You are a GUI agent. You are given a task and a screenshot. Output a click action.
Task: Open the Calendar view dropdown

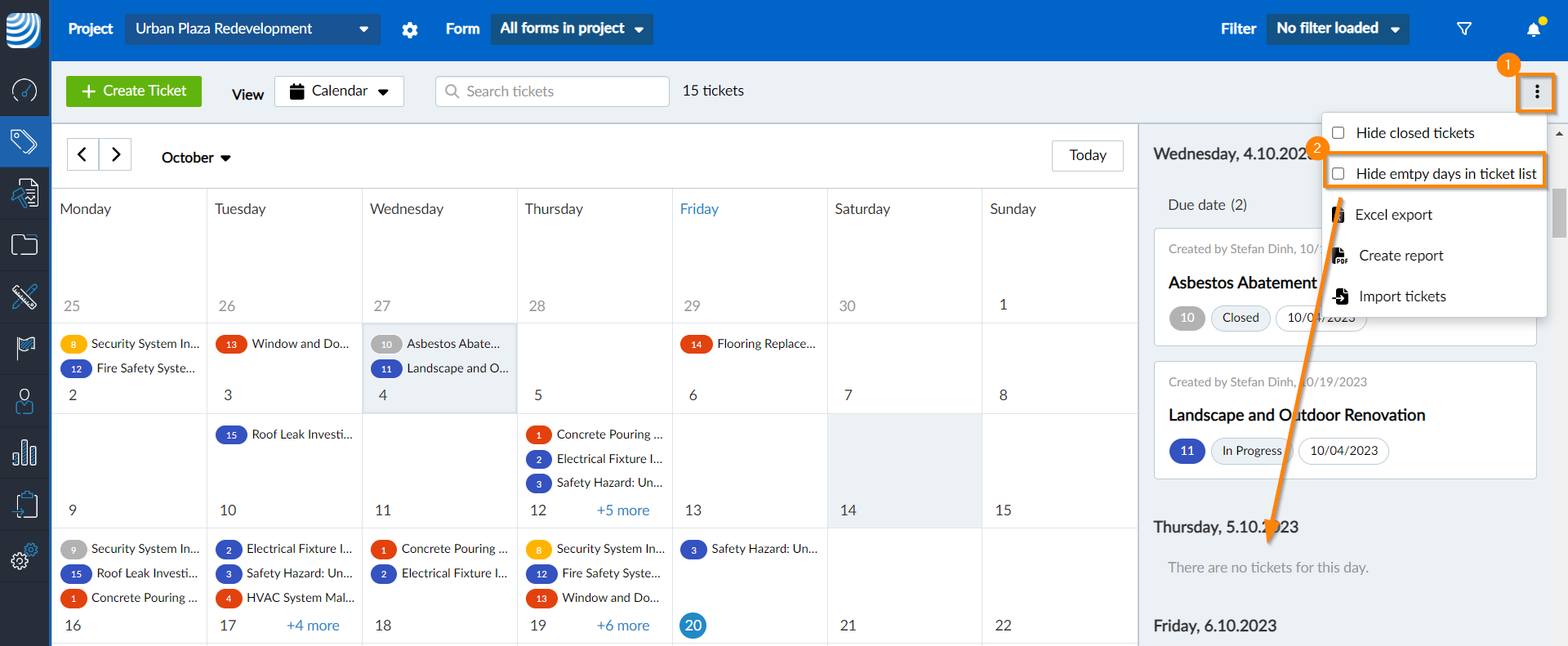tap(339, 91)
